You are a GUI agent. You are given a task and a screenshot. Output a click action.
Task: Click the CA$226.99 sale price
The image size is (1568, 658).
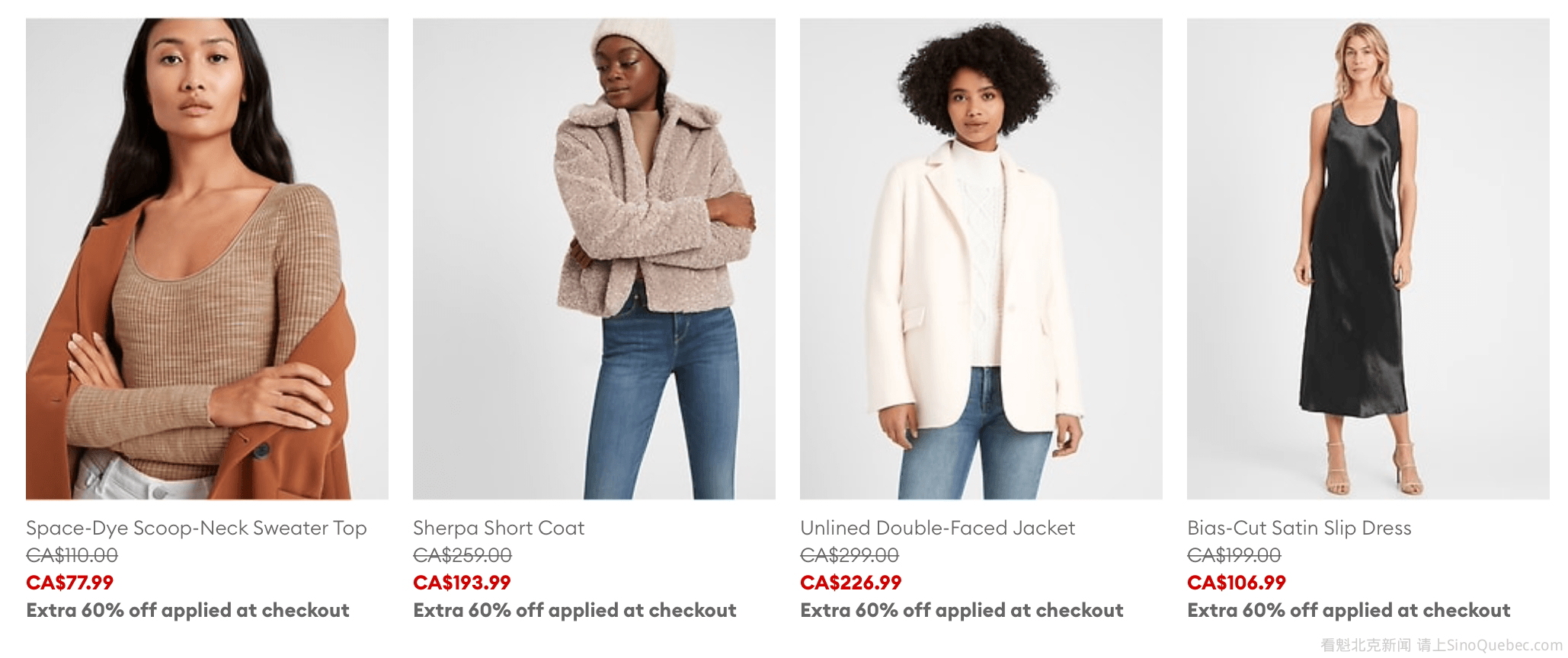pyautogui.click(x=850, y=583)
